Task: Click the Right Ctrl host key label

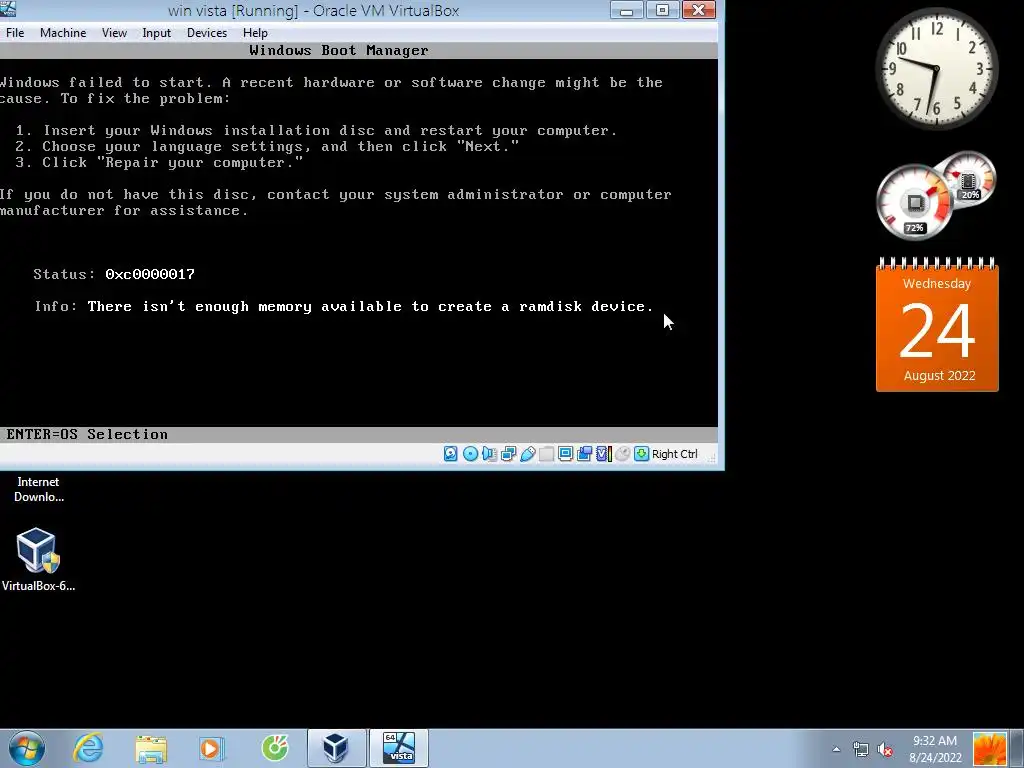Action: click(675, 454)
